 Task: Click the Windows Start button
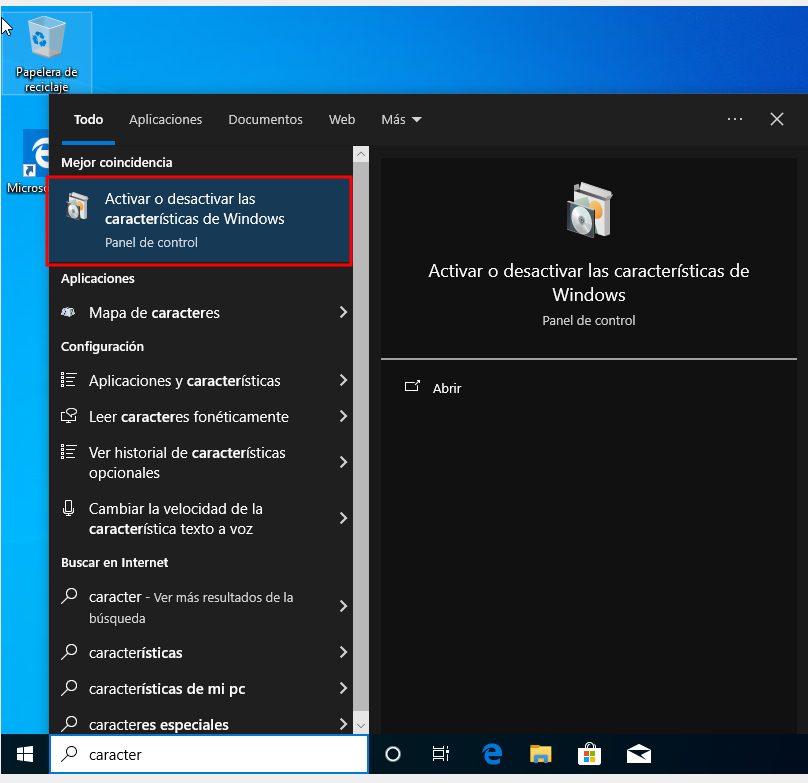24,754
